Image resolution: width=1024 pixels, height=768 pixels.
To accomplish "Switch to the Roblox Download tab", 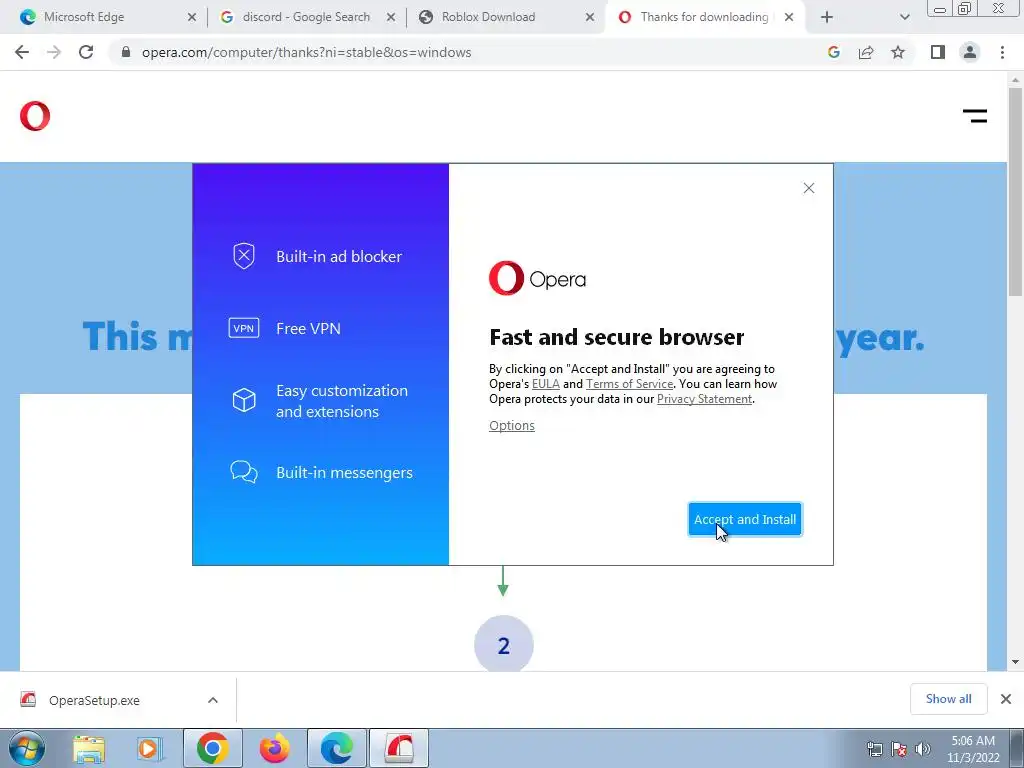I will click(x=506, y=17).
